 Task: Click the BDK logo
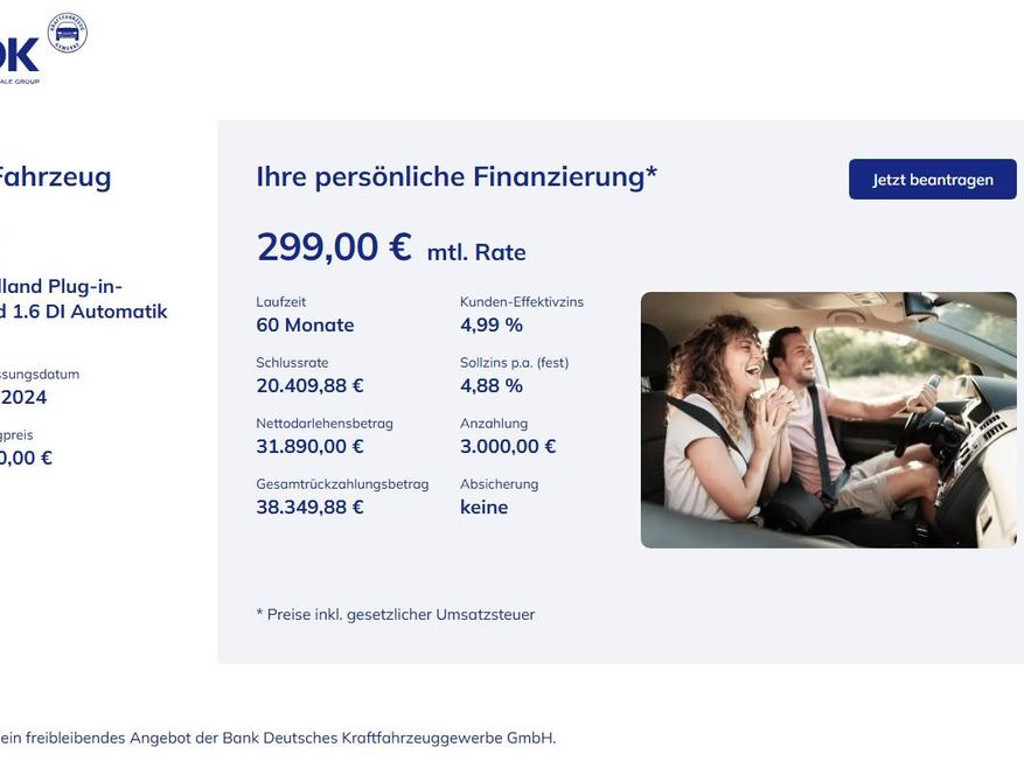pyautogui.click(x=20, y=57)
